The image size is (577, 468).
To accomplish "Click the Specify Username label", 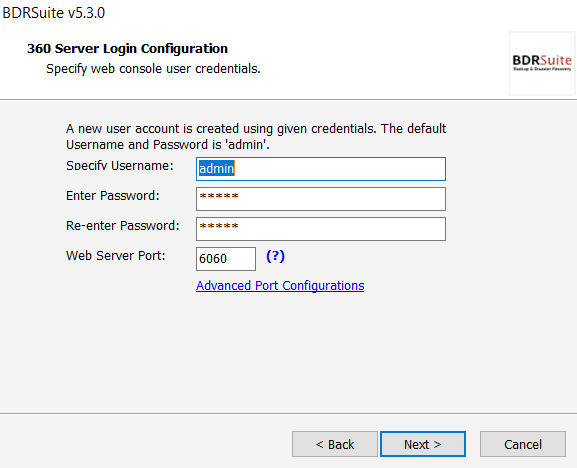I will pyautogui.click(x=120, y=166).
